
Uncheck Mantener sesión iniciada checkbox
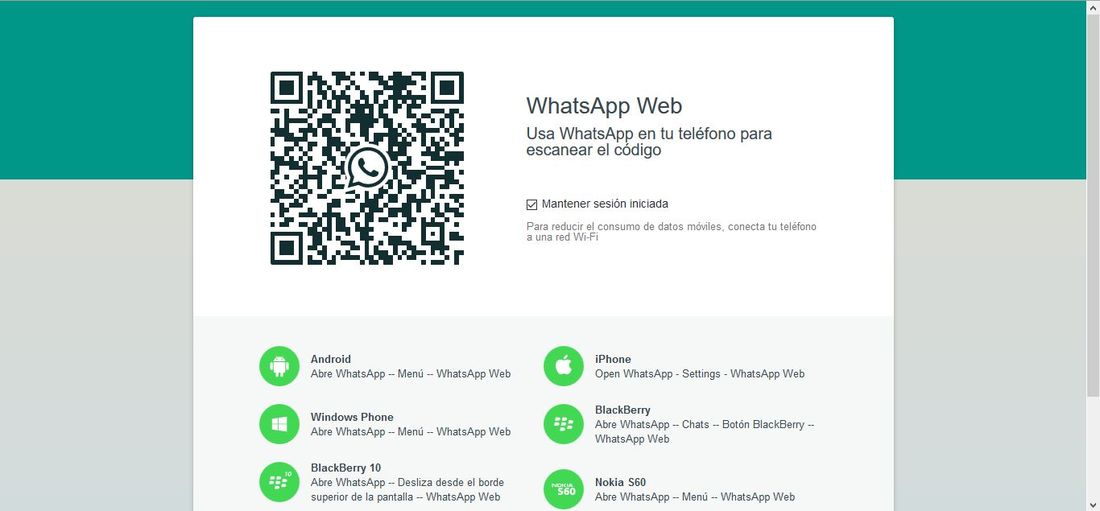532,204
